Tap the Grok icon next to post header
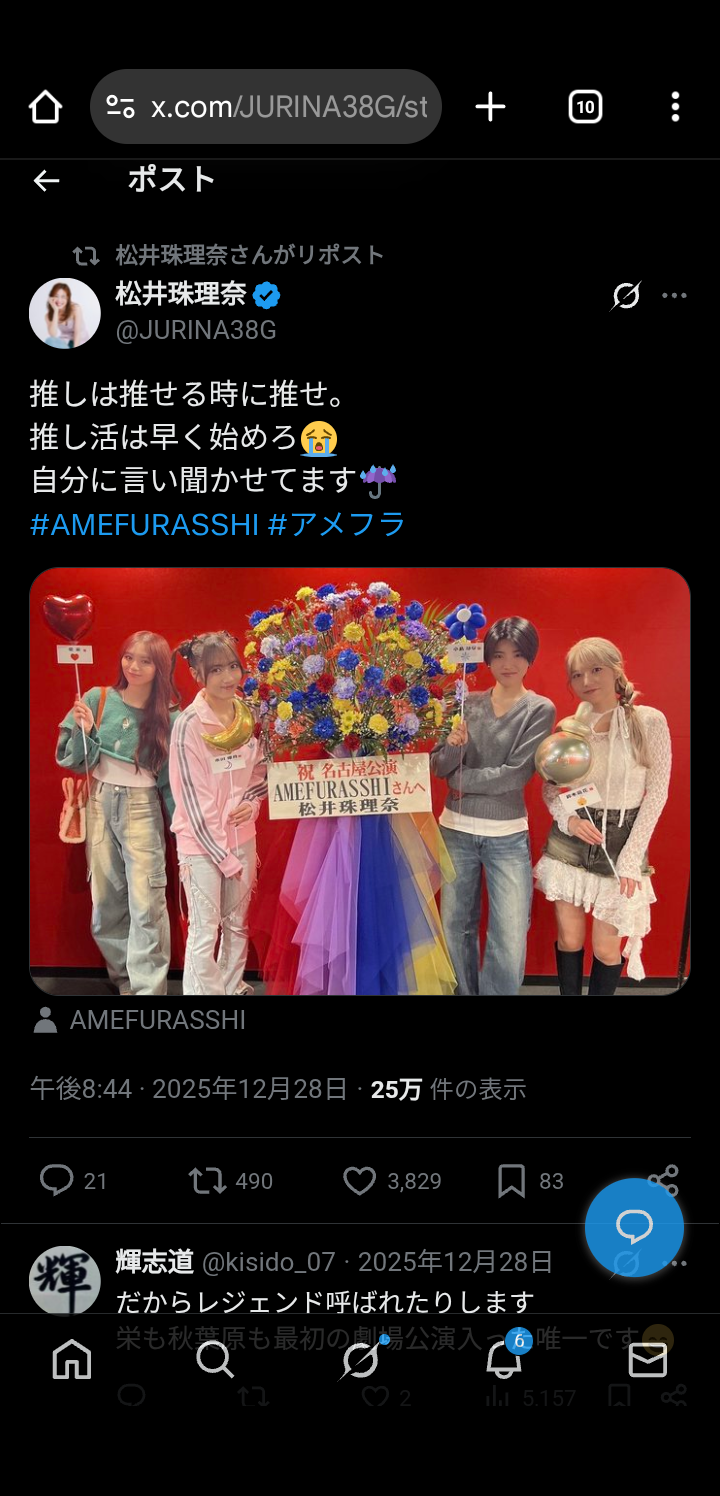 pyautogui.click(x=626, y=296)
